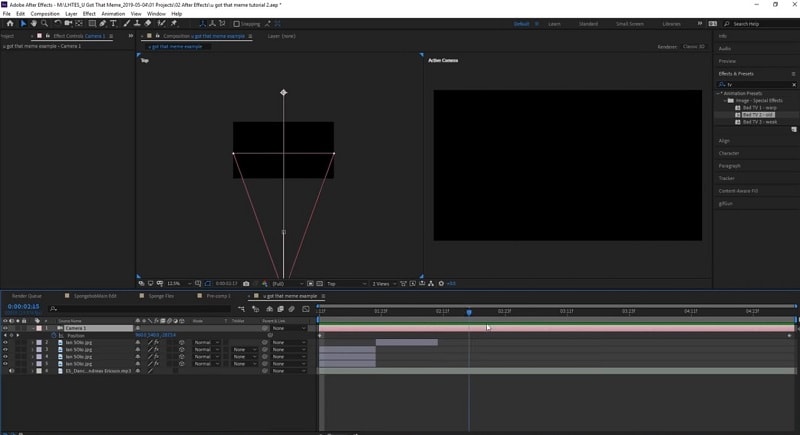Viewport: 800px width, 435px height.
Task: Mute audio of the mp3 layer
Action: (x=11, y=370)
